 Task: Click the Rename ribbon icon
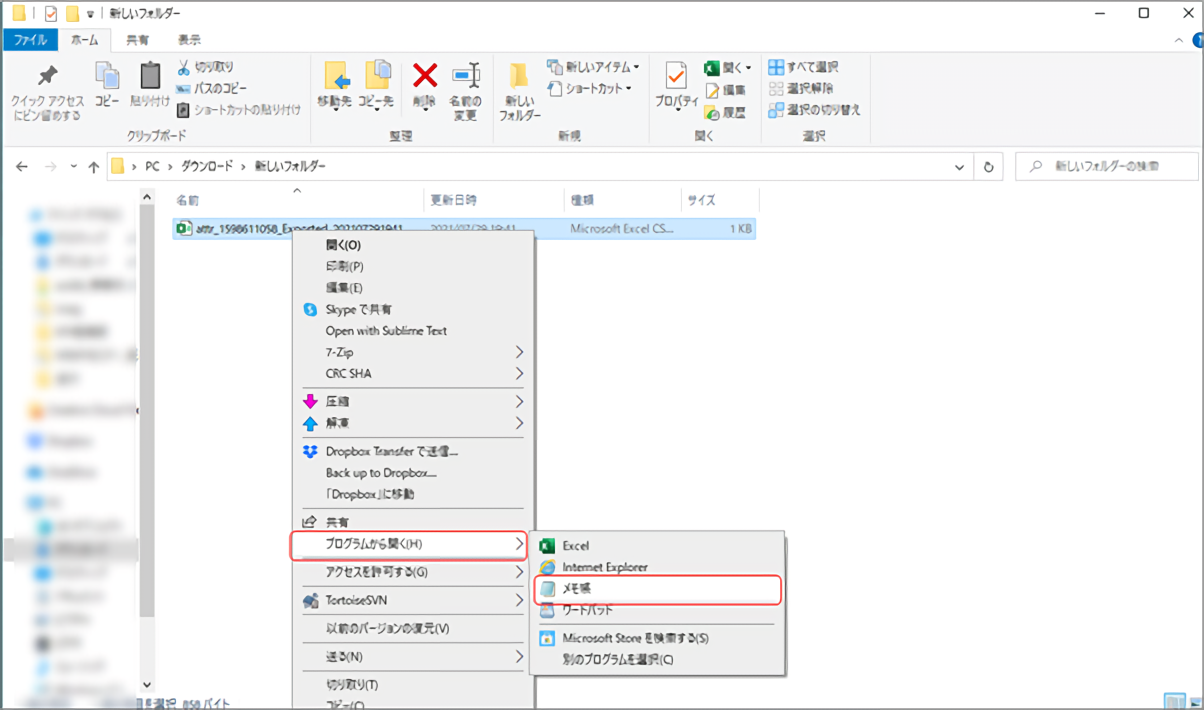pyautogui.click(x=465, y=92)
